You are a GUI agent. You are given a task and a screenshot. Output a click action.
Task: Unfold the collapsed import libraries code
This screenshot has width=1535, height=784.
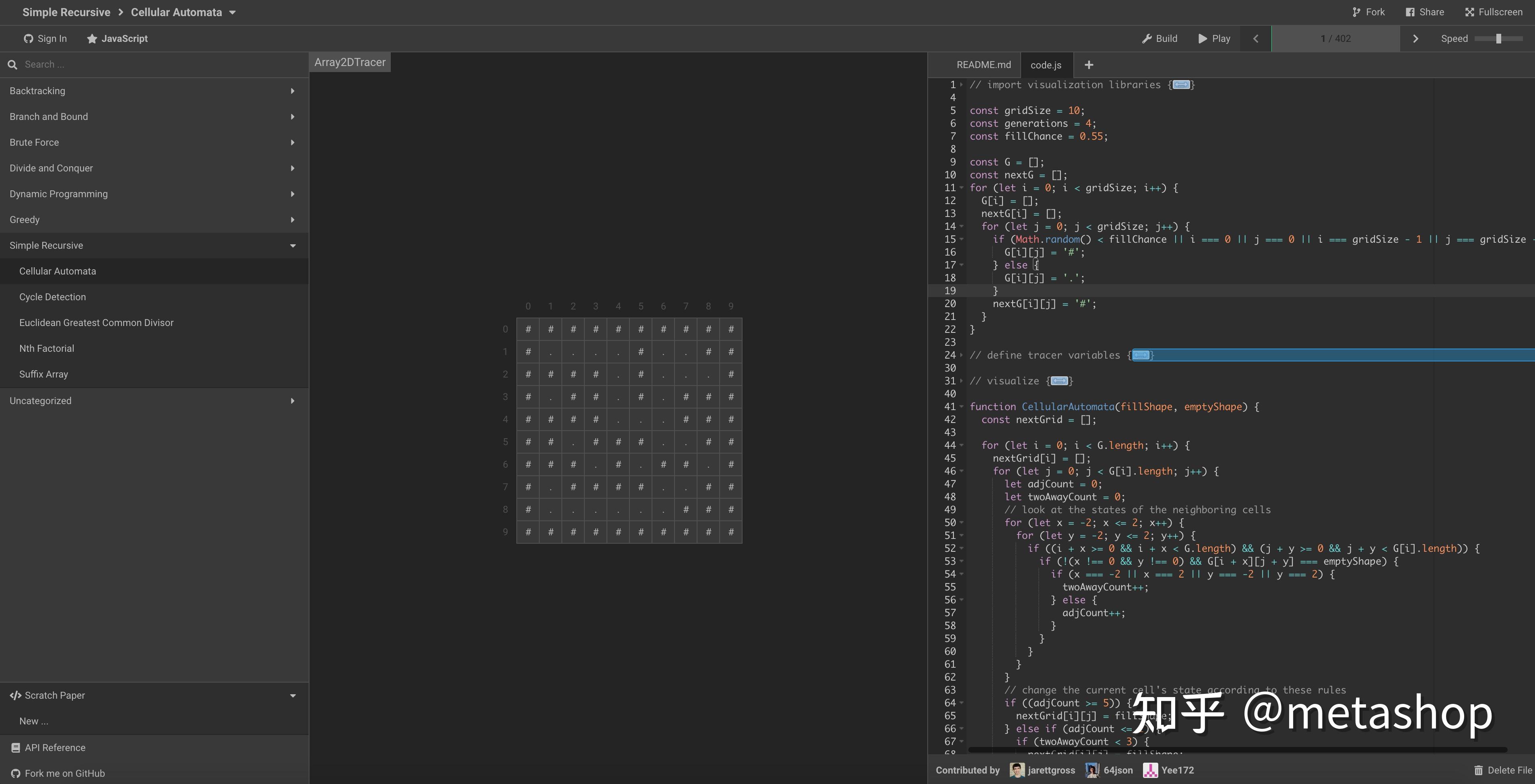pyautogui.click(x=1180, y=85)
